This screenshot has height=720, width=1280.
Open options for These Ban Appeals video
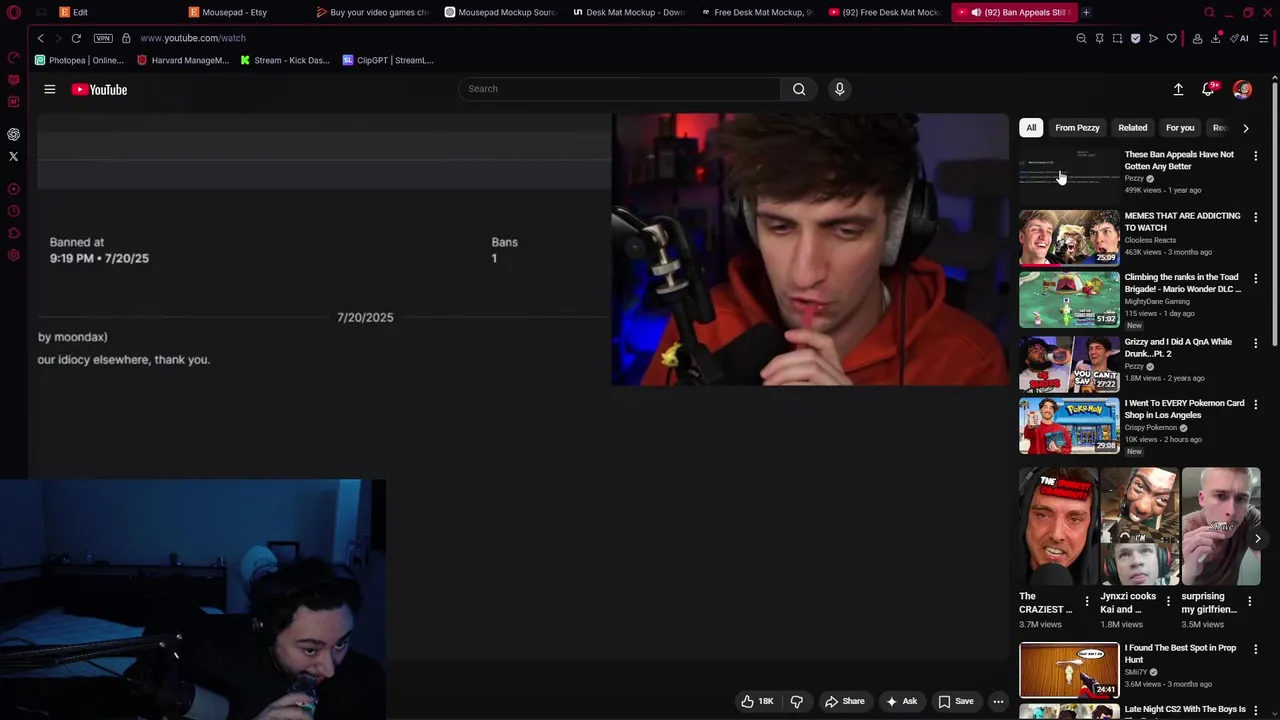pyautogui.click(x=1255, y=156)
